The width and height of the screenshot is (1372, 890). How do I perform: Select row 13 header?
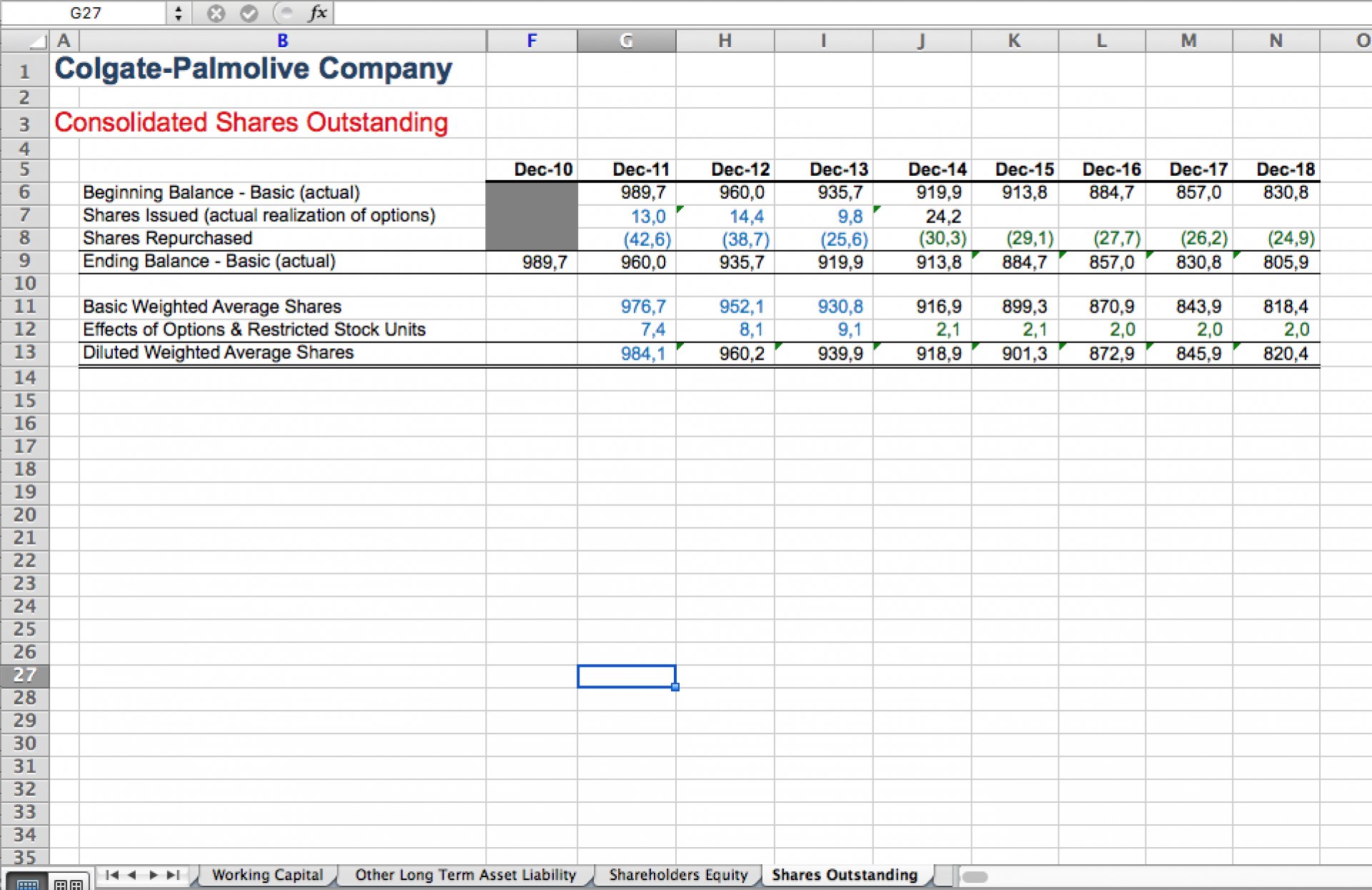(25, 352)
